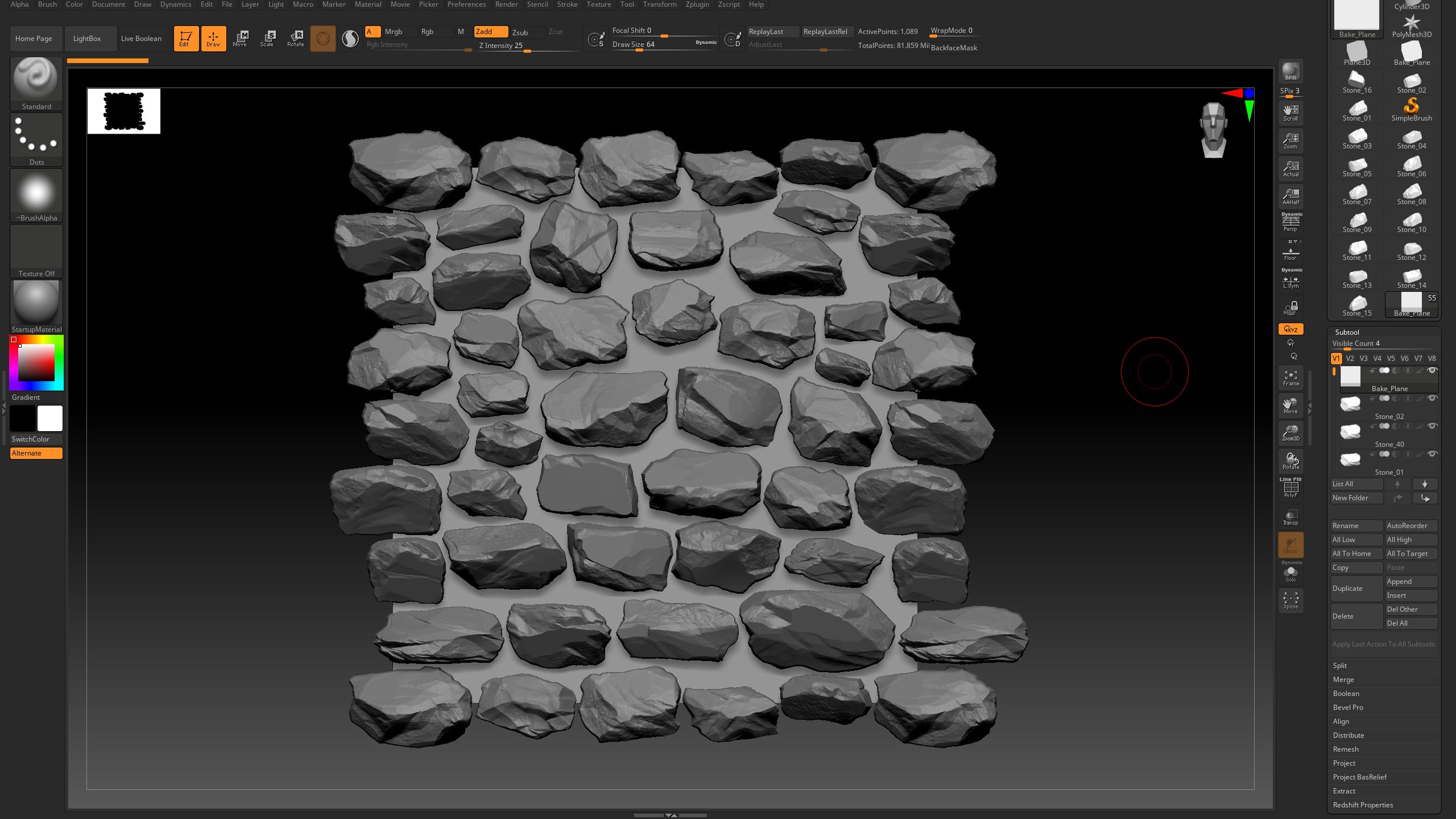Viewport: 1456px width, 819px height.
Task: Click the Zoom3D icon
Action: [x=1290, y=433]
